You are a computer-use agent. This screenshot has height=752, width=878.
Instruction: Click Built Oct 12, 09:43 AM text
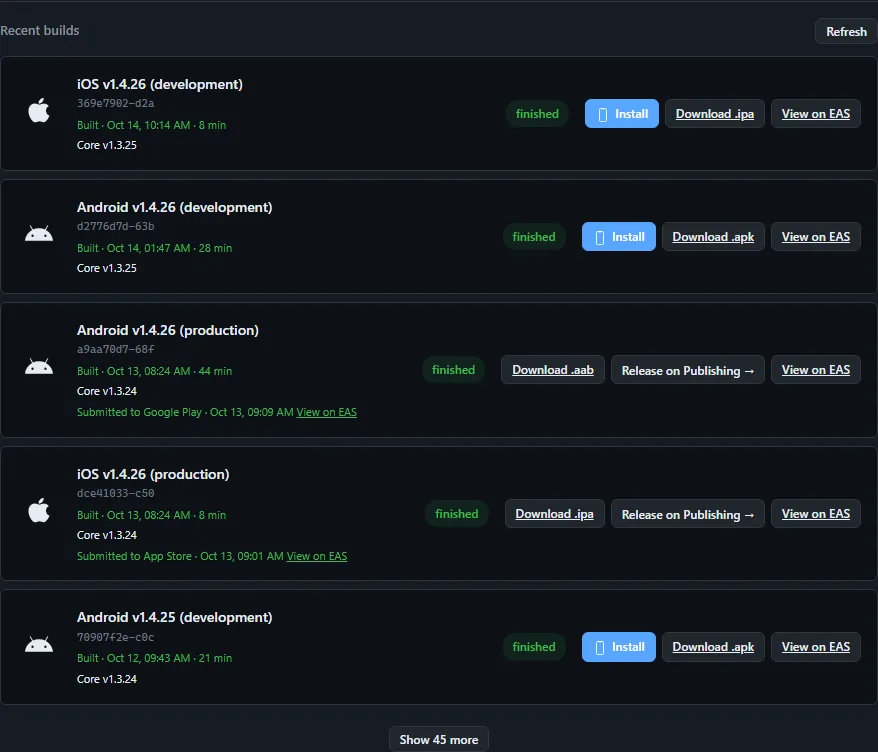154,658
